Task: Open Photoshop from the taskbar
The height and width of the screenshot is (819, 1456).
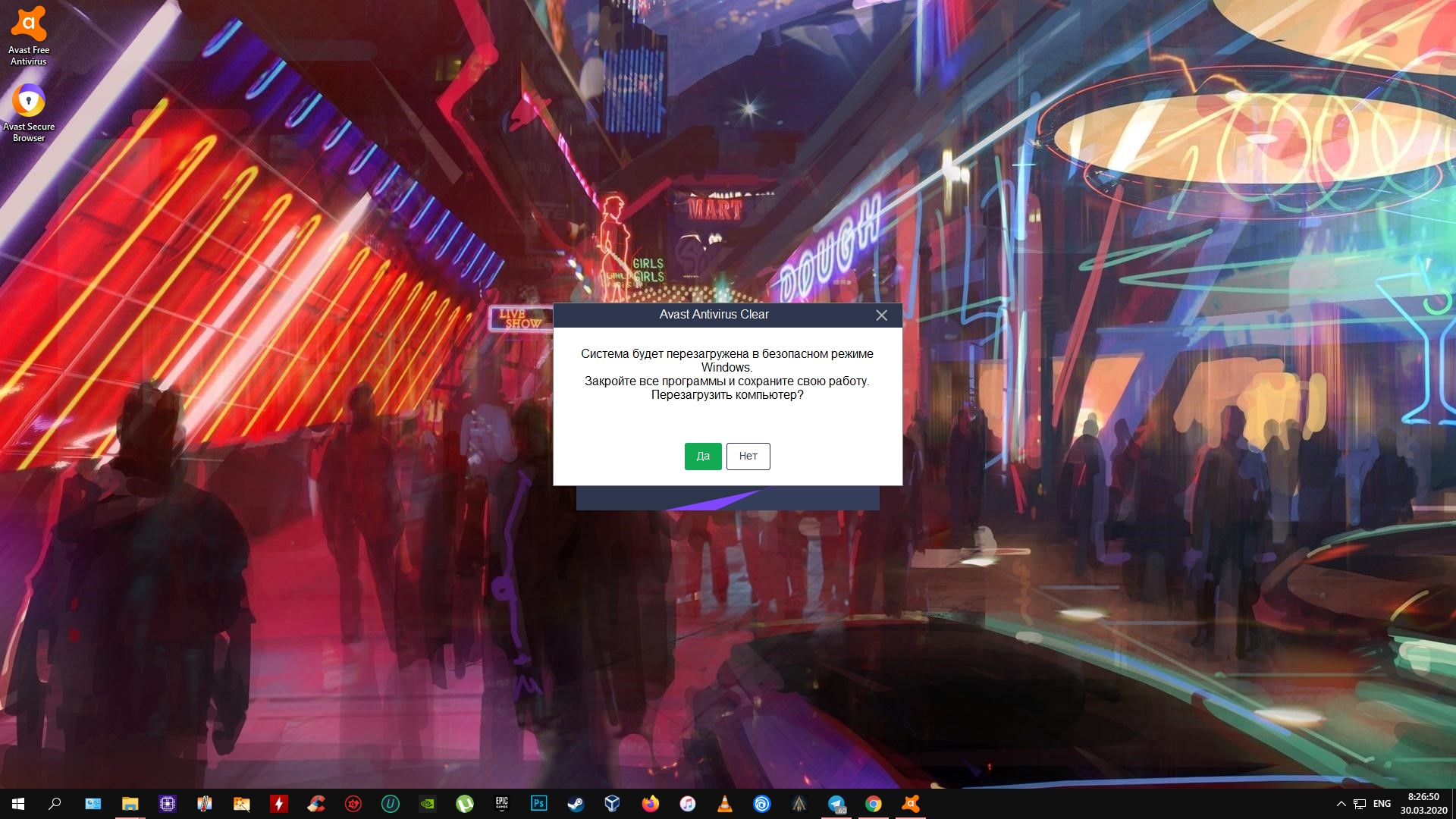Action: [539, 804]
